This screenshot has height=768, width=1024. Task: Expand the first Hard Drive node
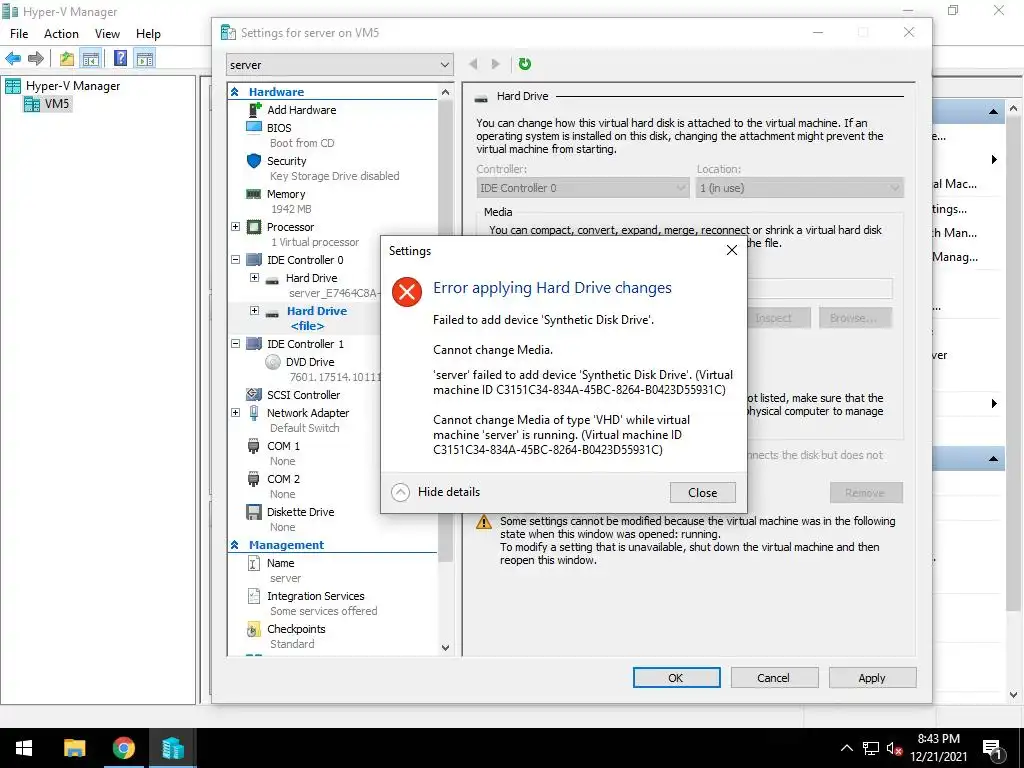255,278
